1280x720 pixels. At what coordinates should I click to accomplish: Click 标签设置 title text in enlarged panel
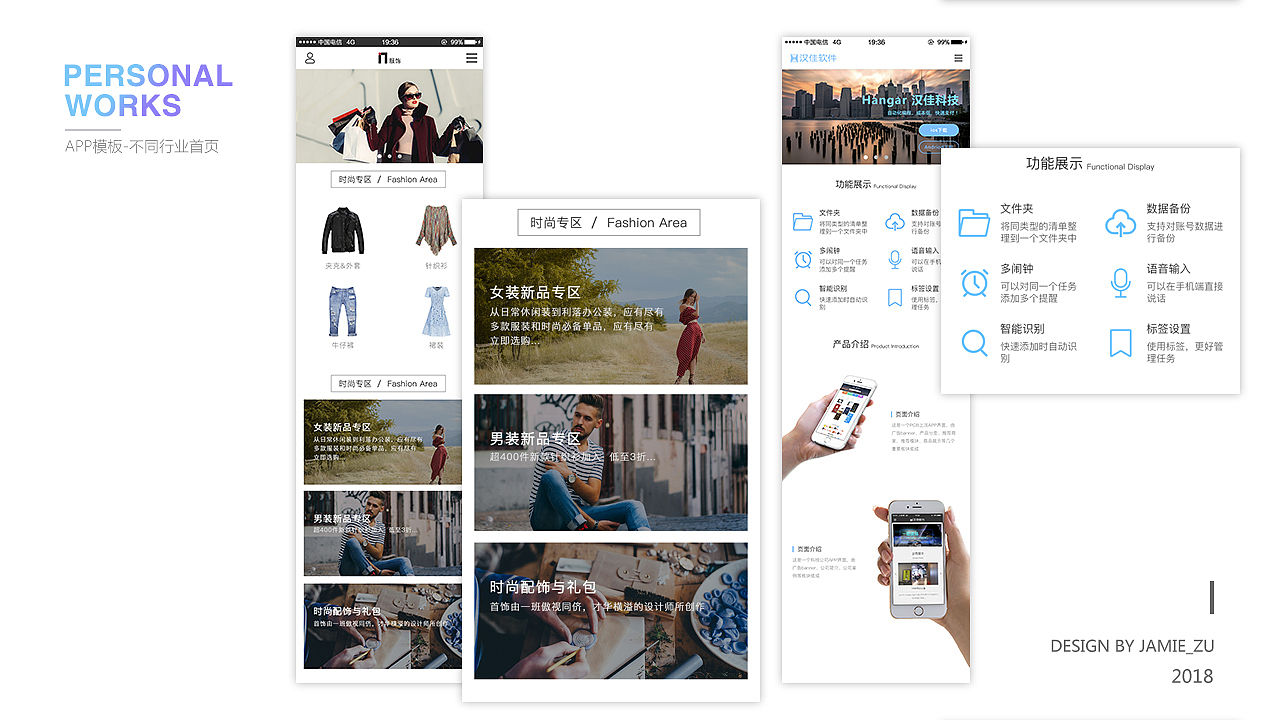point(1169,329)
